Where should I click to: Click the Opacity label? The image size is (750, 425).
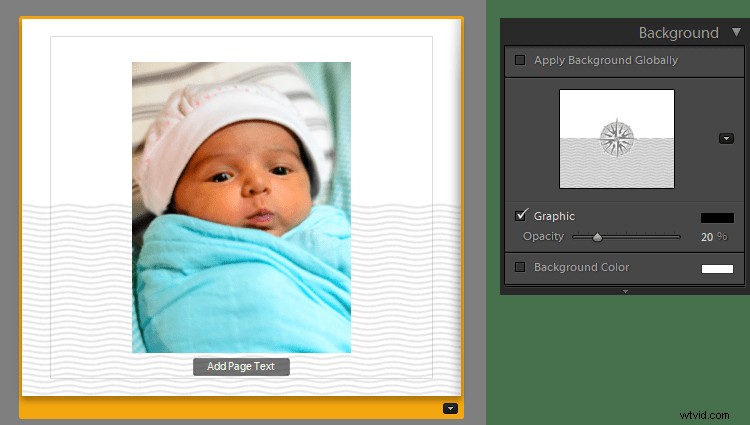543,237
